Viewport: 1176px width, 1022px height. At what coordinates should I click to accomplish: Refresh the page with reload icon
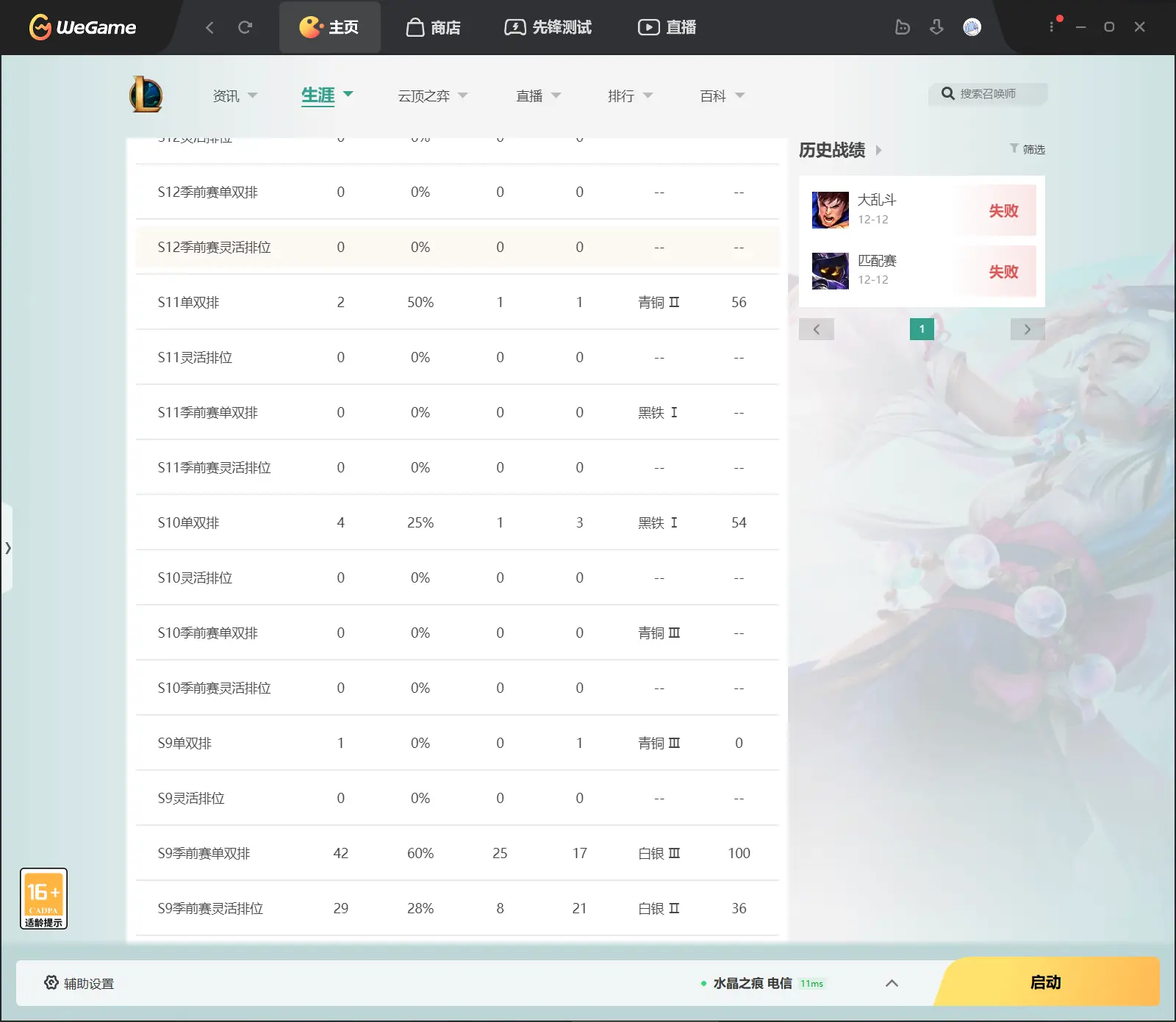coord(245,27)
